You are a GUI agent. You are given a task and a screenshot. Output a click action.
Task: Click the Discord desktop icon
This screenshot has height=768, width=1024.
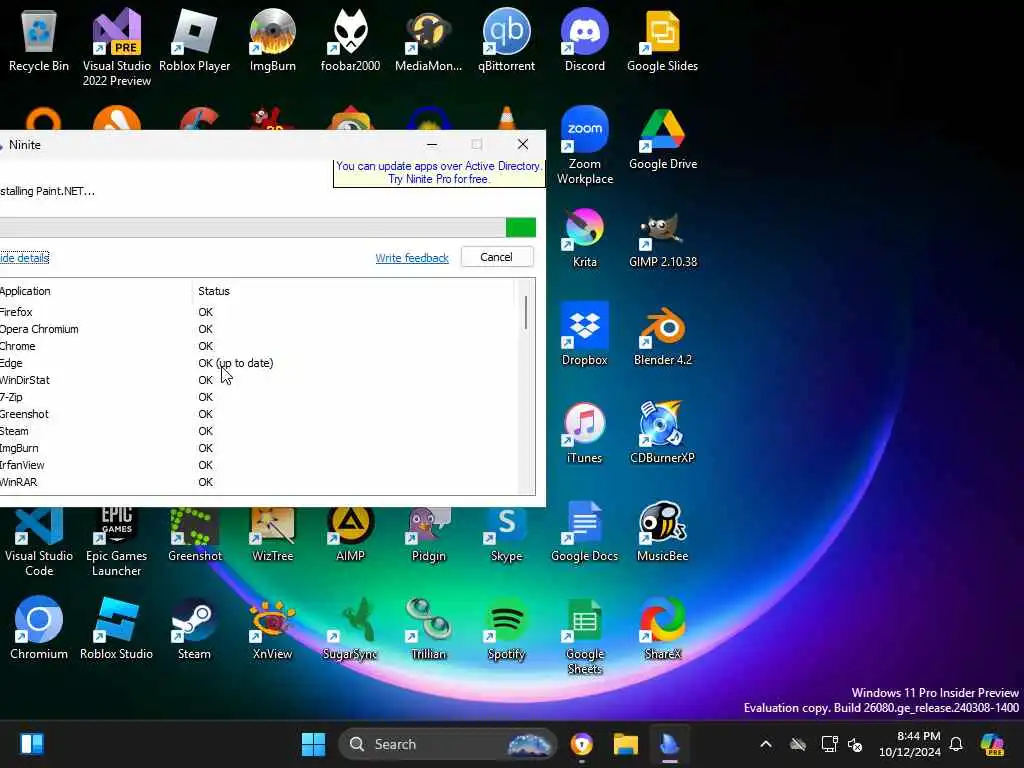584,40
